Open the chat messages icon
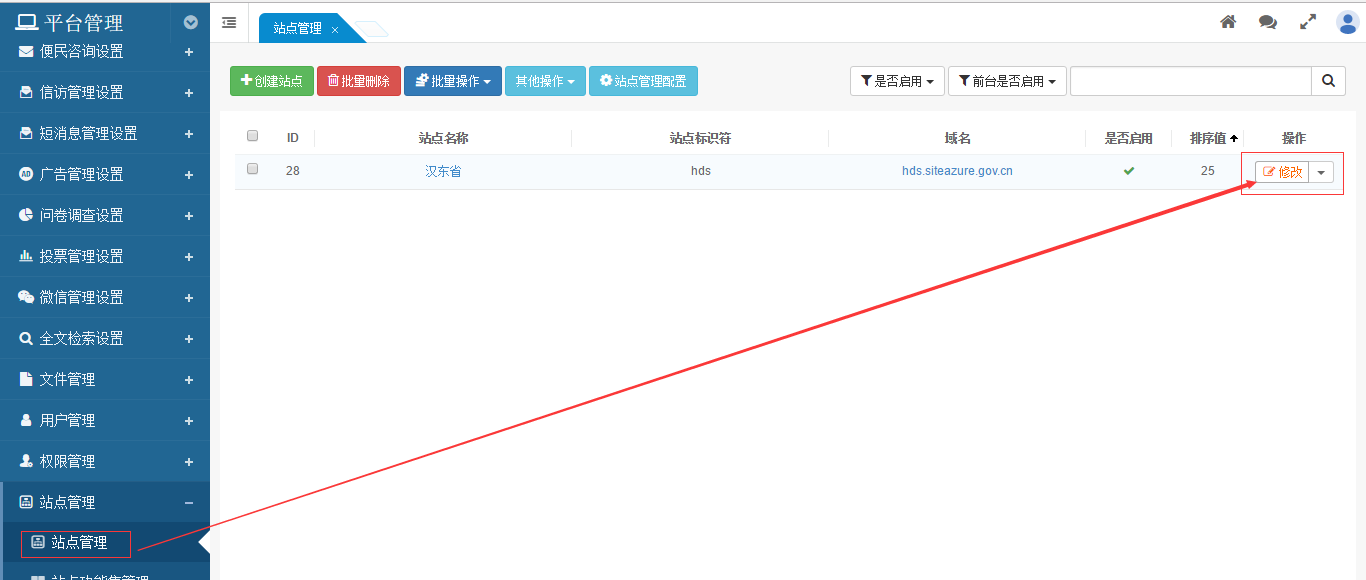 (1268, 22)
